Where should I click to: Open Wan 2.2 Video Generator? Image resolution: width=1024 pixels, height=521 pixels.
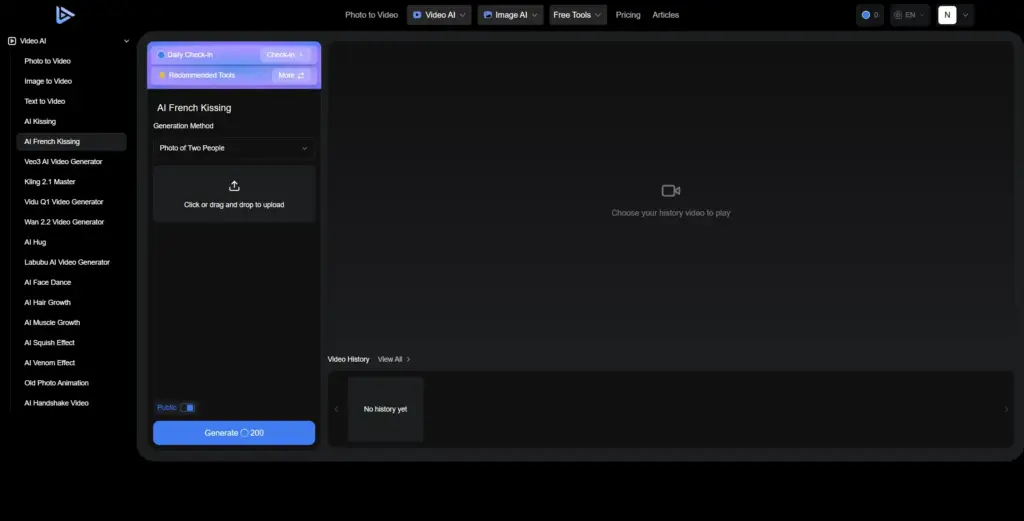[x=64, y=222]
